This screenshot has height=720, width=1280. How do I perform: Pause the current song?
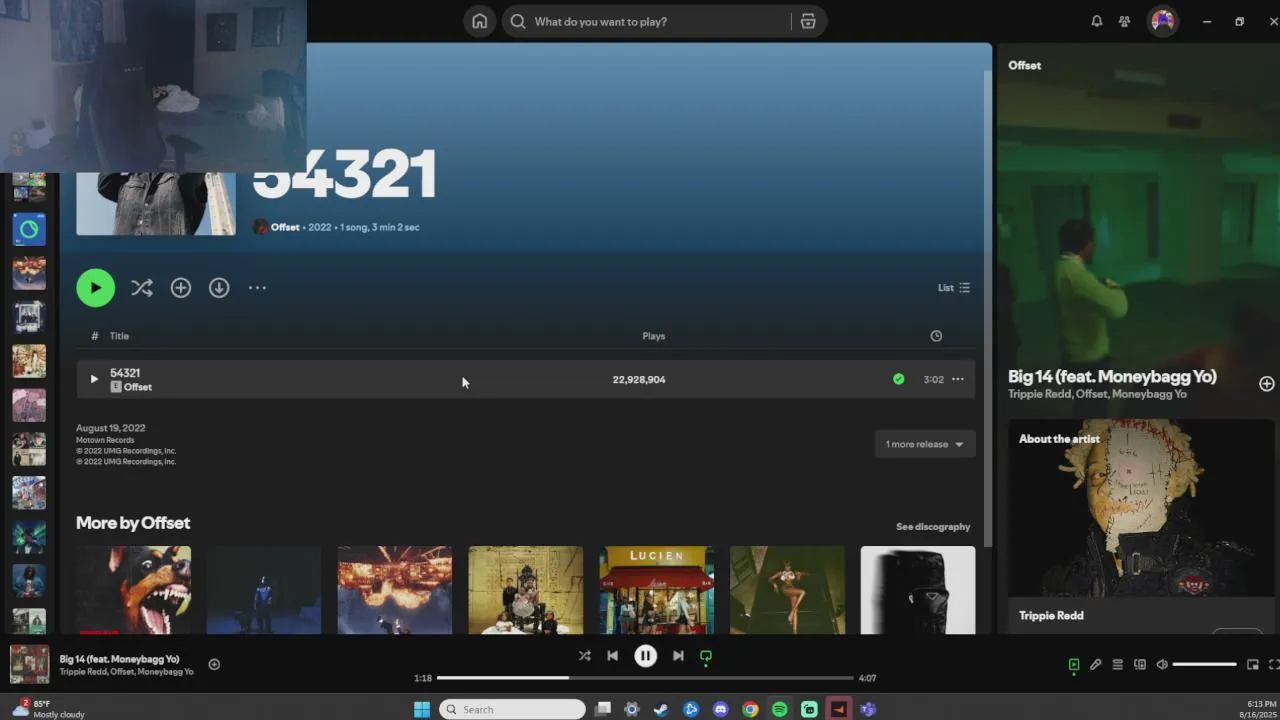click(645, 656)
